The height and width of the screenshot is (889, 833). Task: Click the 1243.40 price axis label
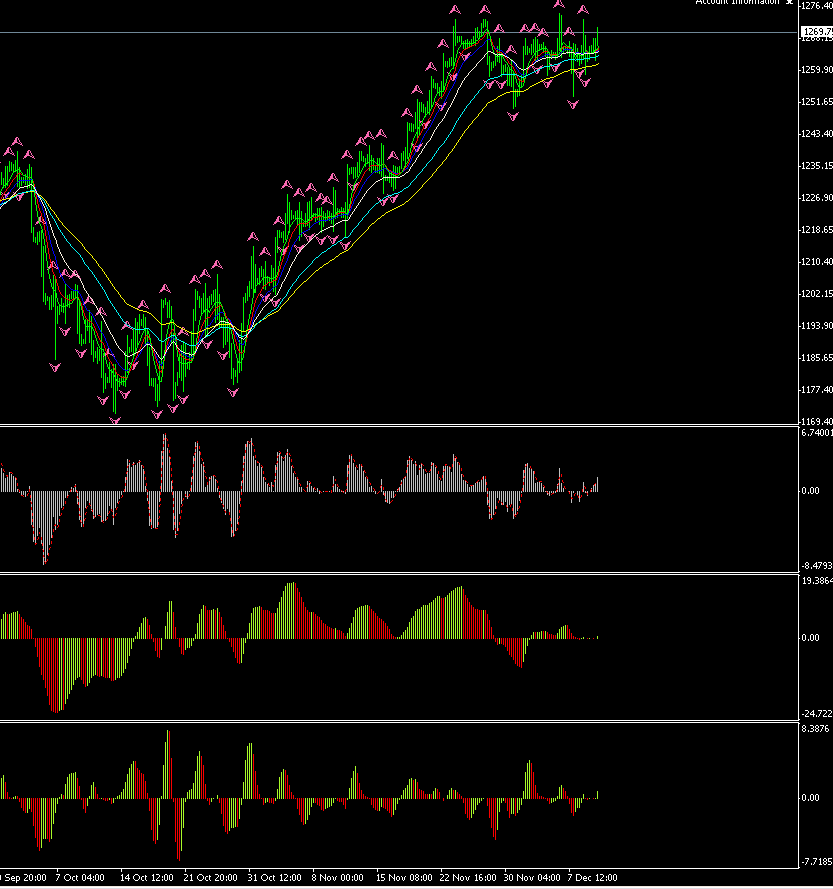coord(817,134)
